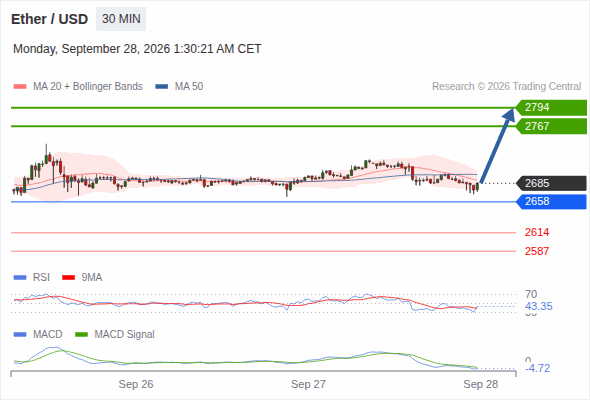Screen dimensions: 590x400
Task: Select the 2794 green resistance label
Action: coord(551,108)
